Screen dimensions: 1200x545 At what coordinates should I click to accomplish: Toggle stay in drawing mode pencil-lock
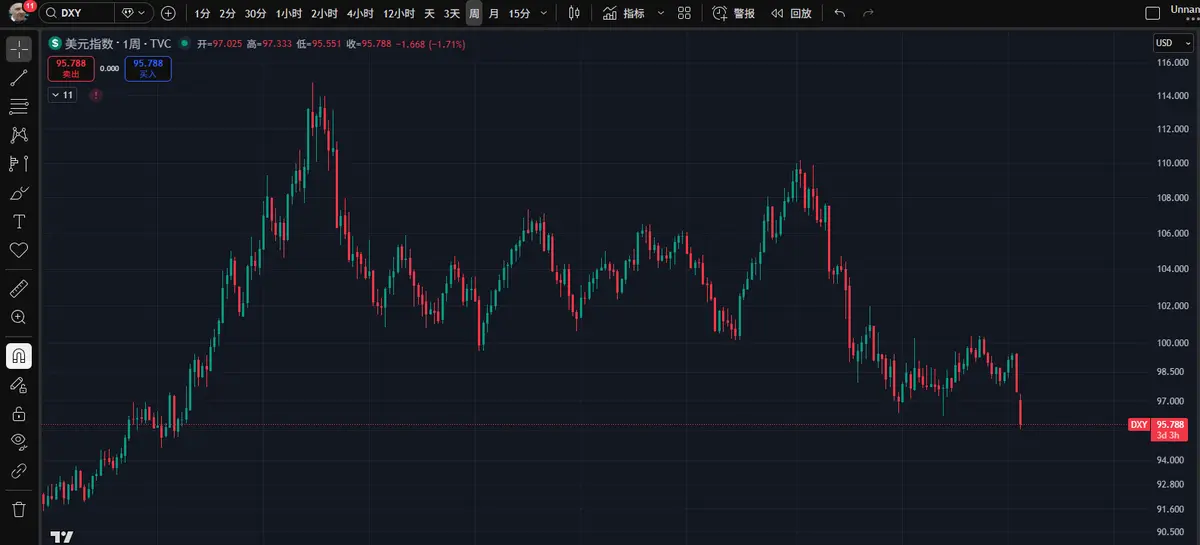pos(19,384)
